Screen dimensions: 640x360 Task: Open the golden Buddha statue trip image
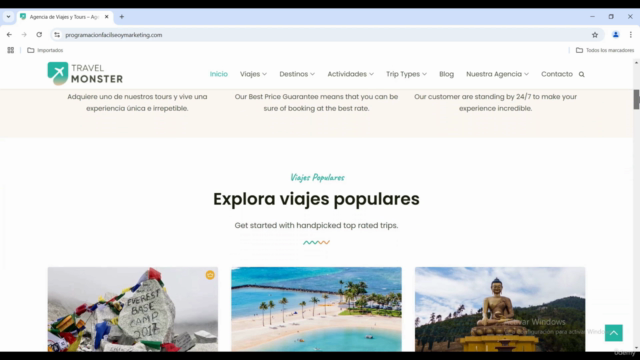pyautogui.click(x=500, y=309)
